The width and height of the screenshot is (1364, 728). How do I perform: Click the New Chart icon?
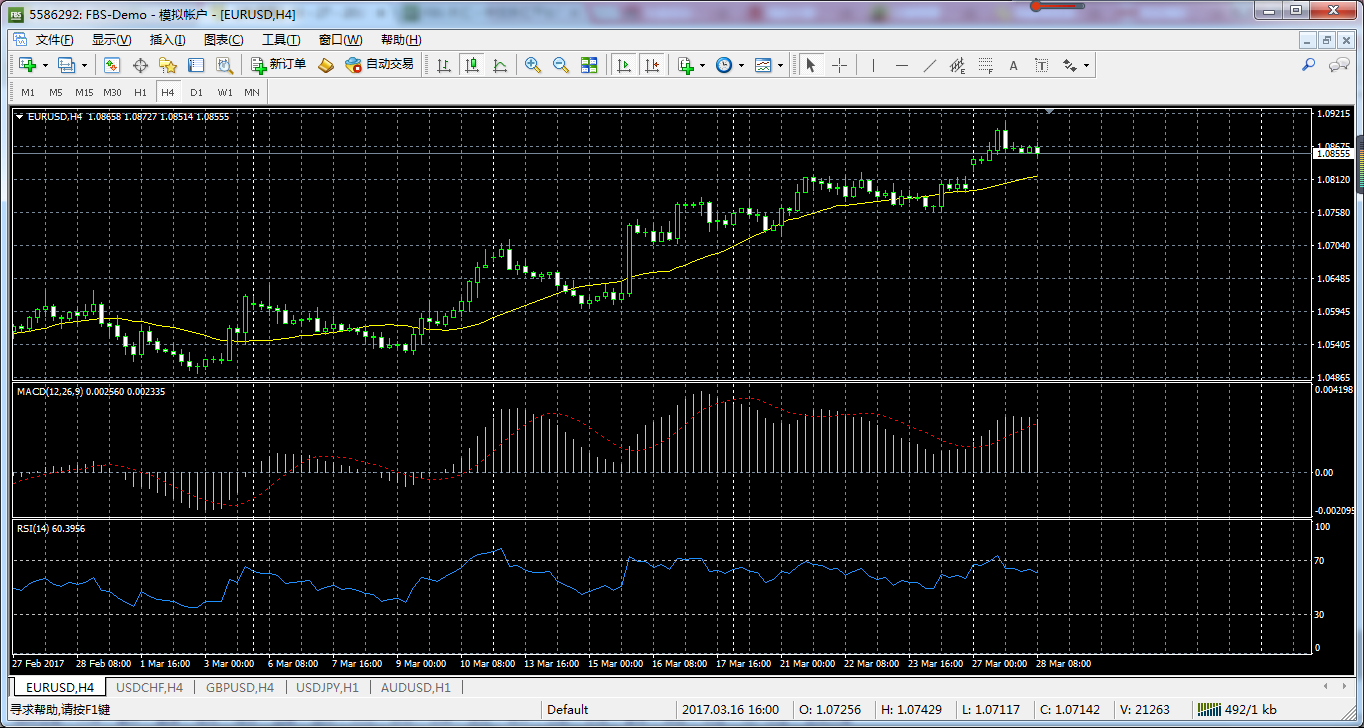click(x=27, y=65)
